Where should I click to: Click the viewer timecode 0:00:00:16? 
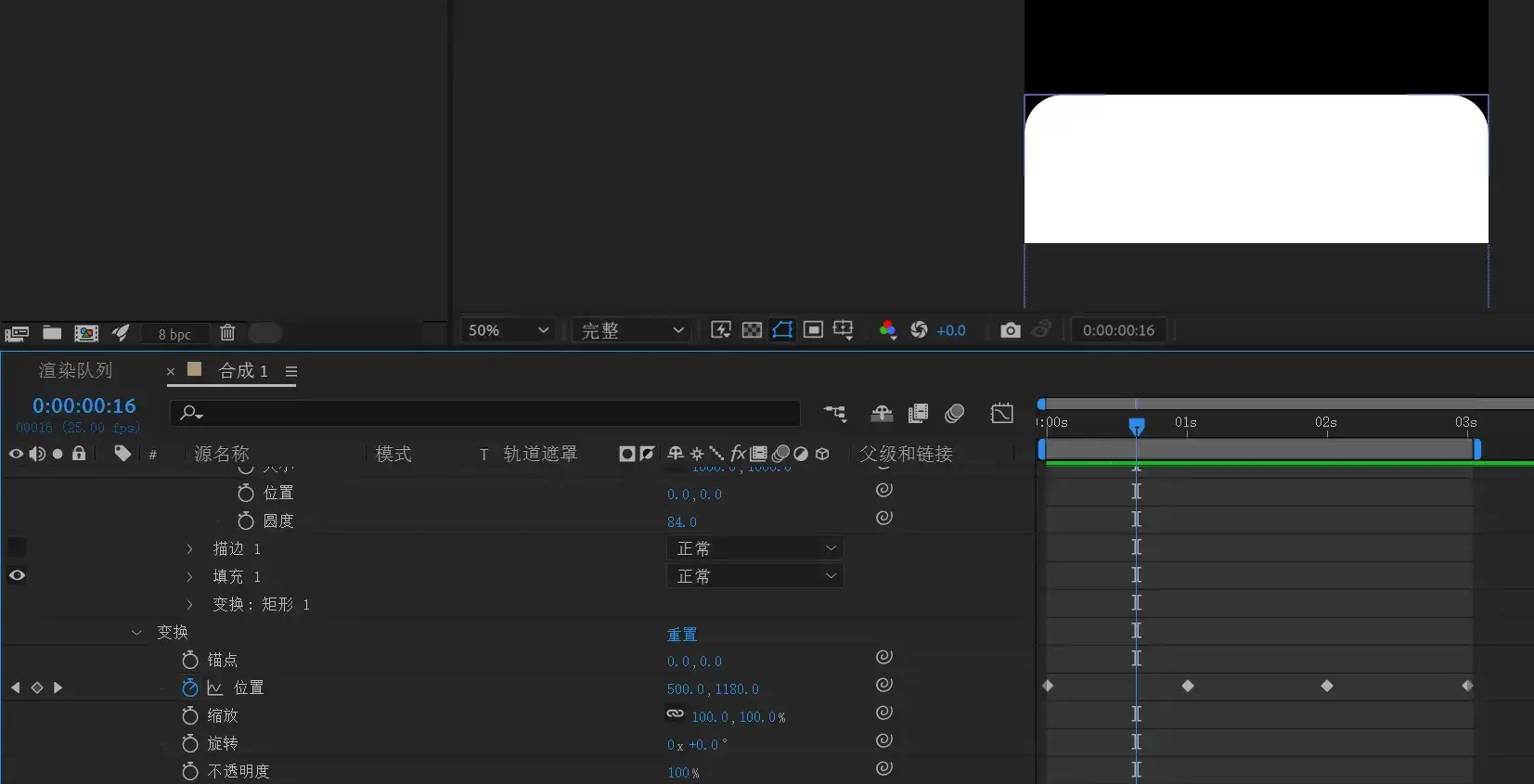[1118, 330]
